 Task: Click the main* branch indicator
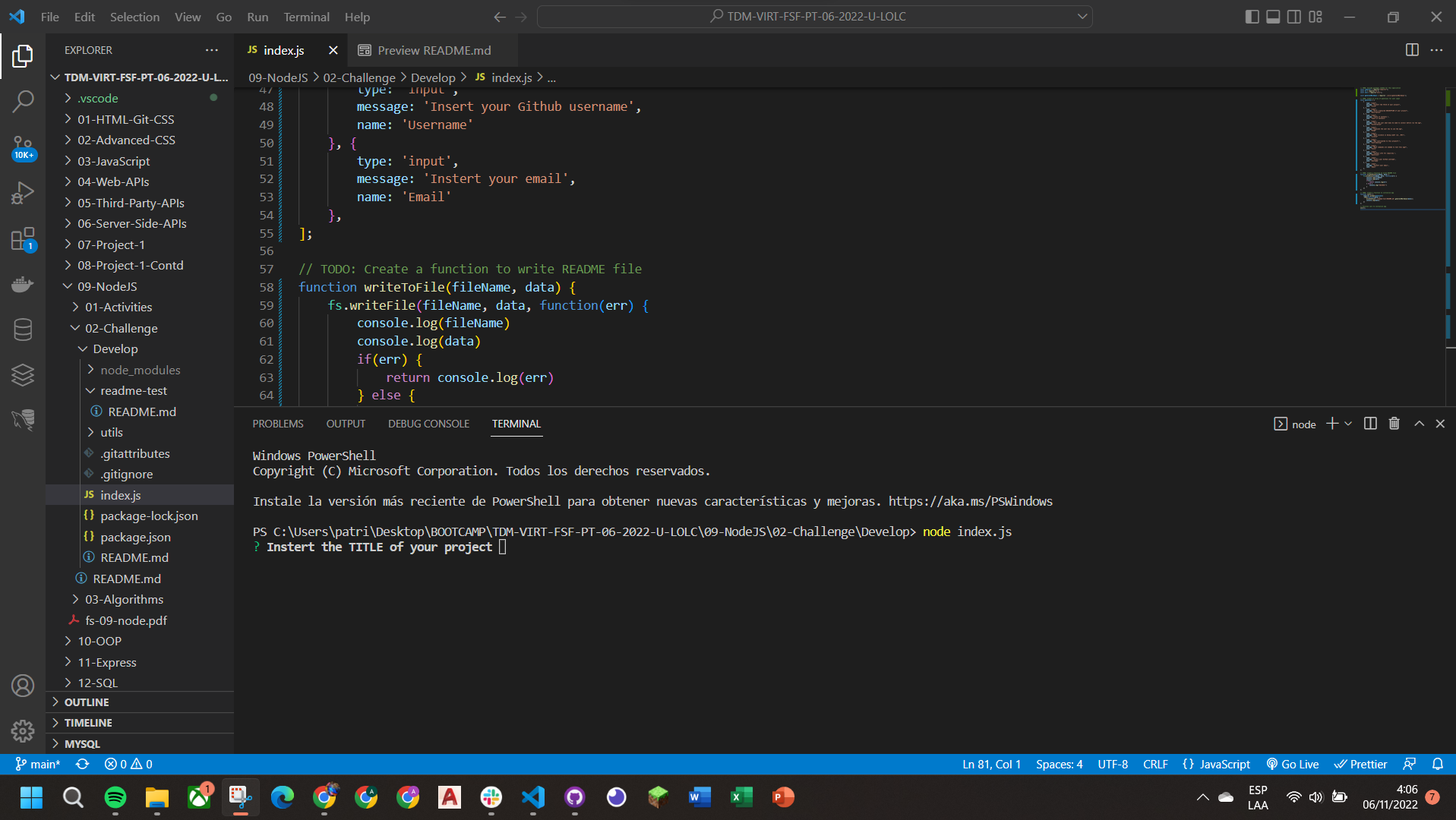[37, 764]
